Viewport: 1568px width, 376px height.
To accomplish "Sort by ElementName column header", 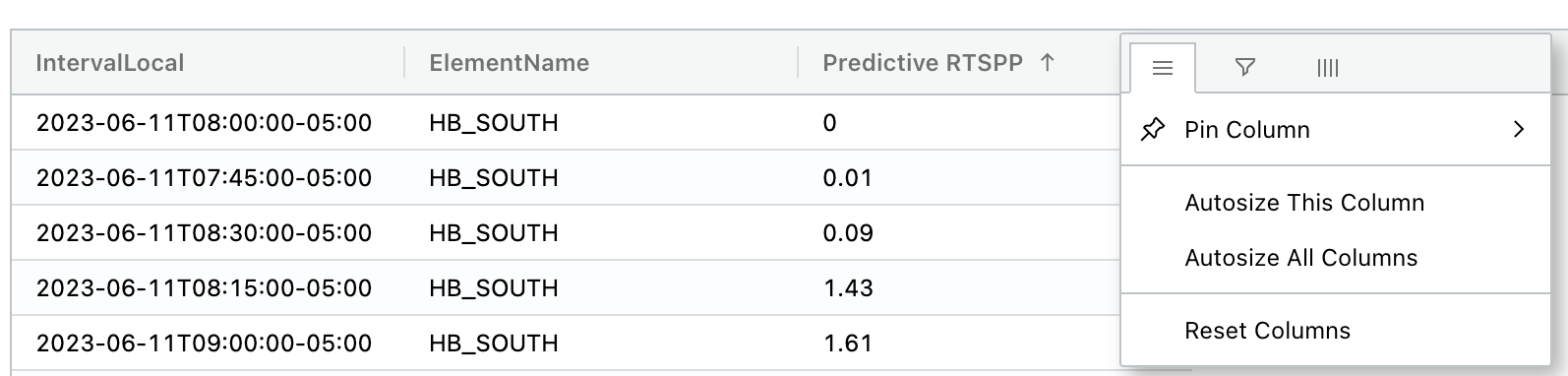I will 510,63.
